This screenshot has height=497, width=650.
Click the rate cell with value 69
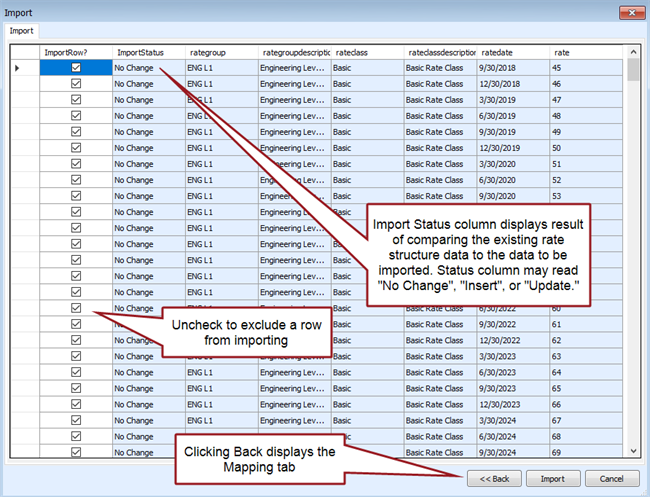pos(586,452)
